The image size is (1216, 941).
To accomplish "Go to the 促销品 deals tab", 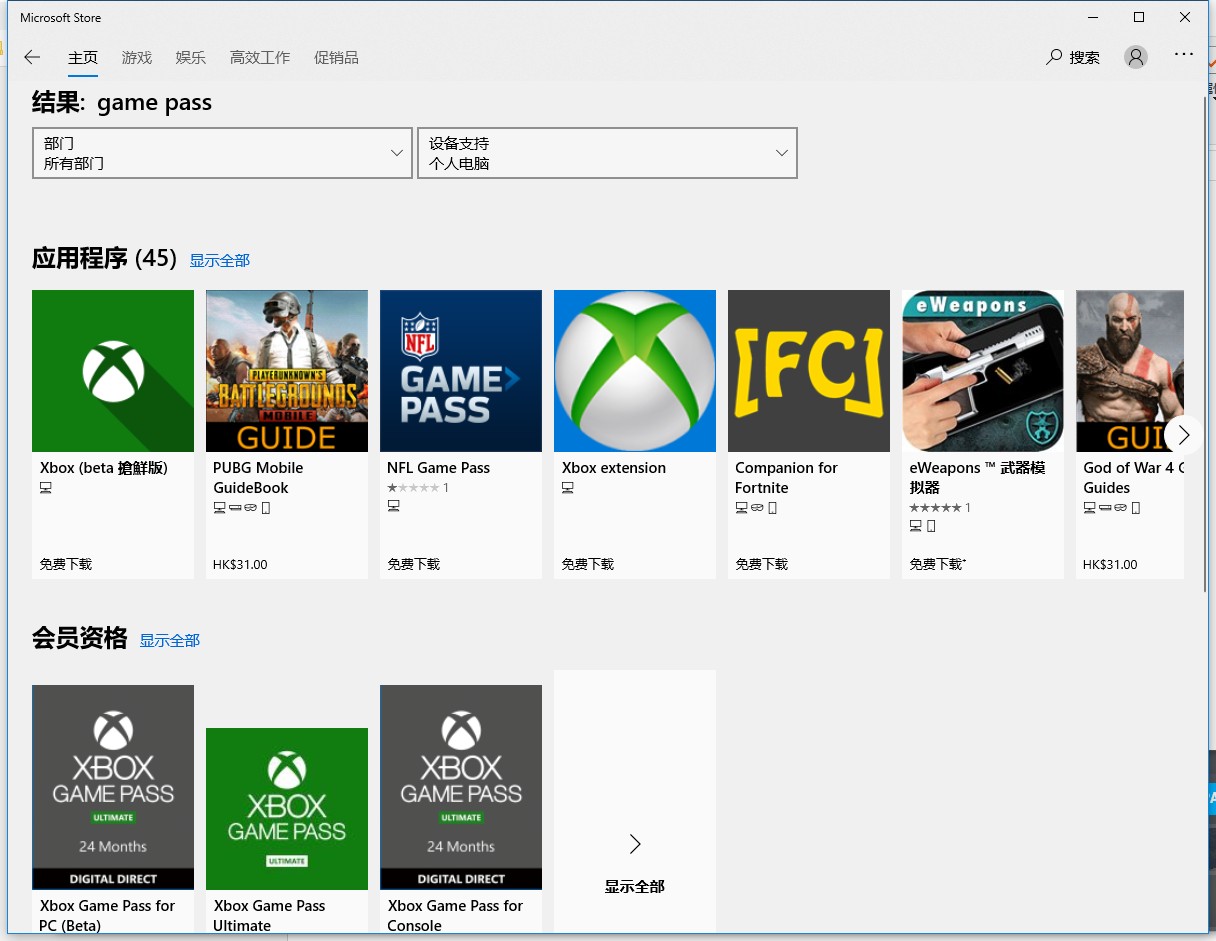I will (x=336, y=57).
